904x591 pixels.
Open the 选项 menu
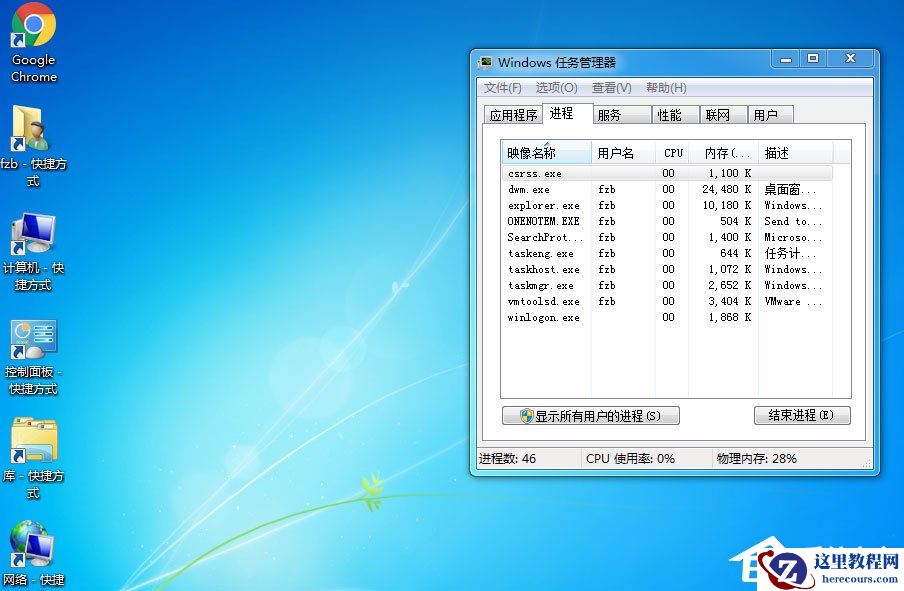[556, 87]
